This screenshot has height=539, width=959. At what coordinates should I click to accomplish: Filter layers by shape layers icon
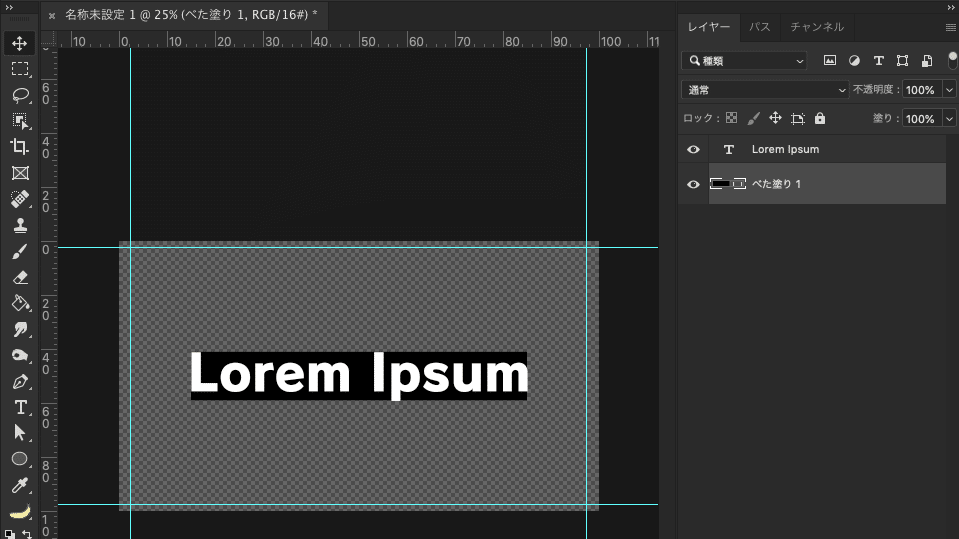[902, 61]
